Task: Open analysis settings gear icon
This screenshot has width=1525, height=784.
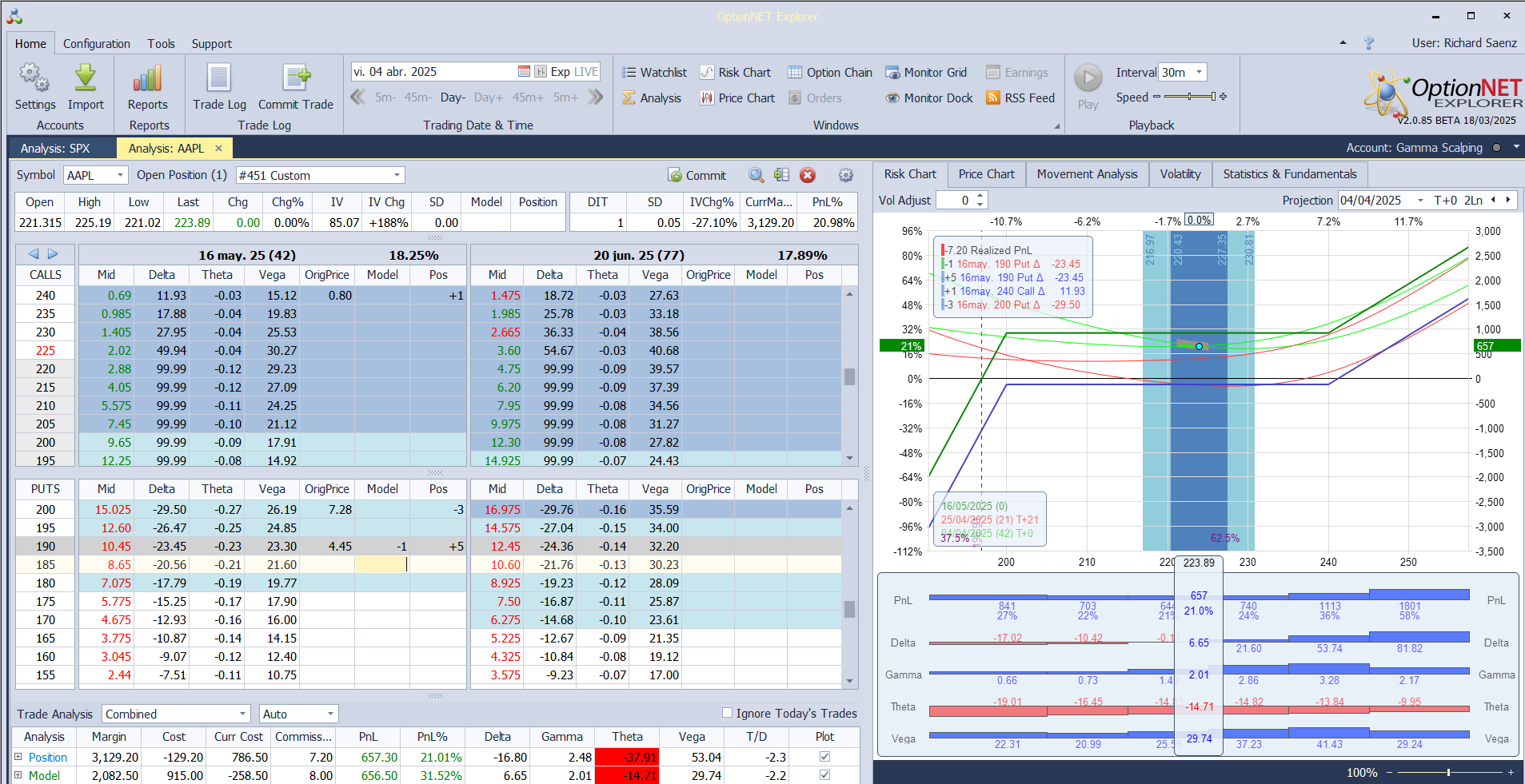Action: tap(845, 175)
